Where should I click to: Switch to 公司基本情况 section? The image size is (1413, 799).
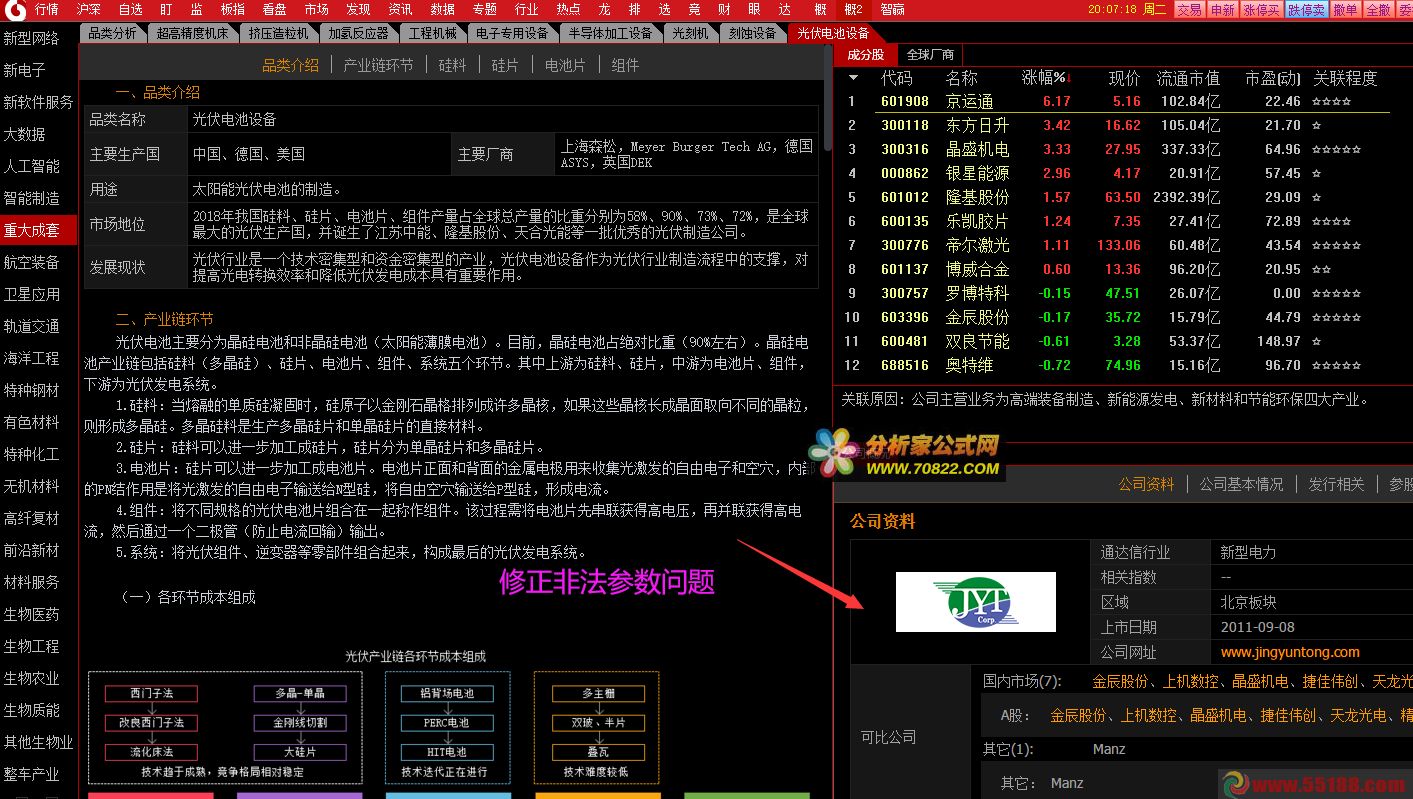pyautogui.click(x=1241, y=484)
